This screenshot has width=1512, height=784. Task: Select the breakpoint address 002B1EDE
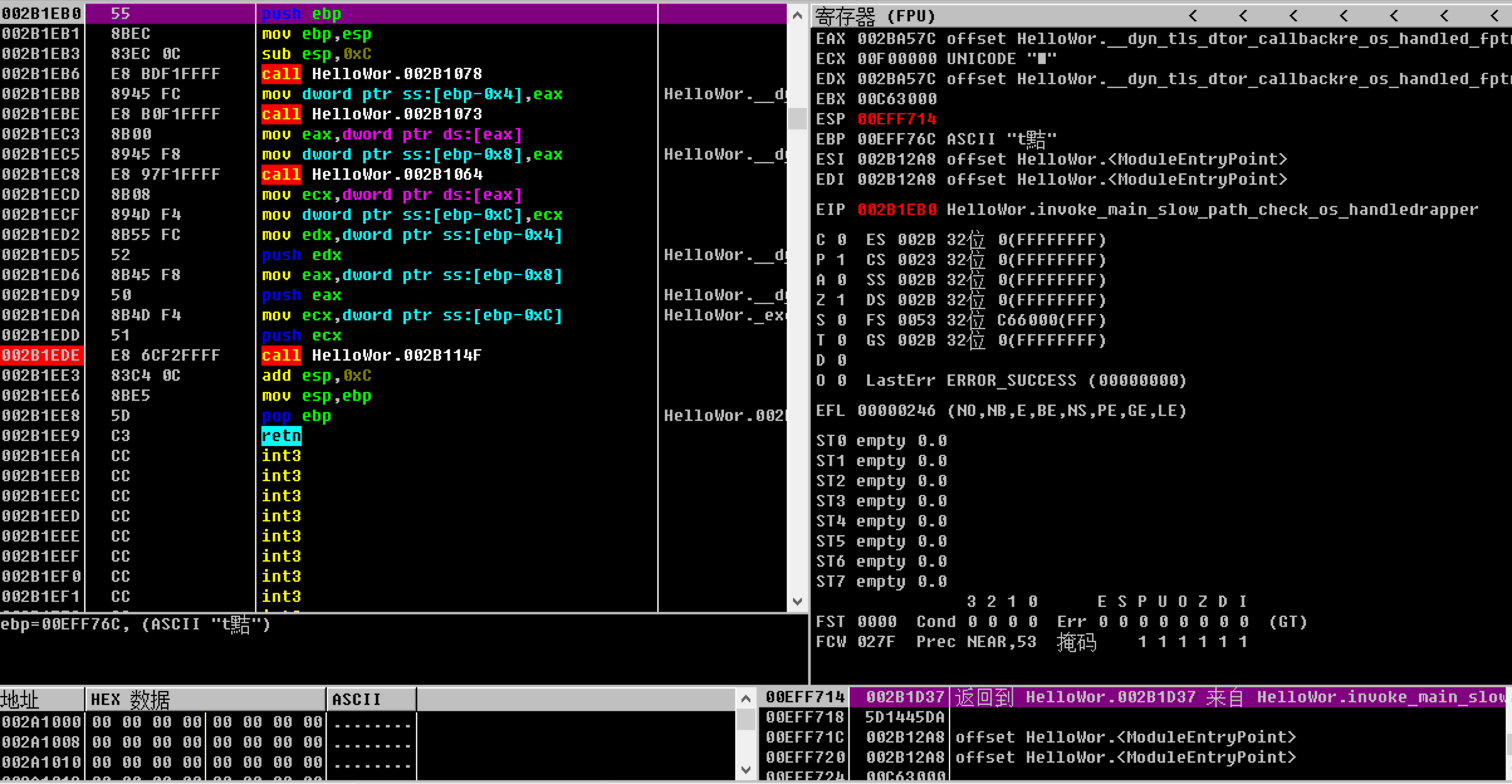coord(41,355)
